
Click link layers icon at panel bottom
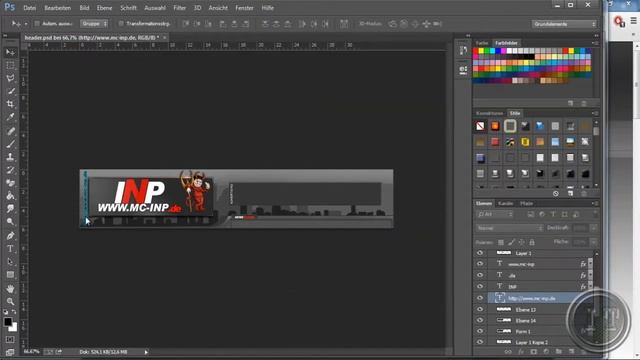click(x=508, y=351)
